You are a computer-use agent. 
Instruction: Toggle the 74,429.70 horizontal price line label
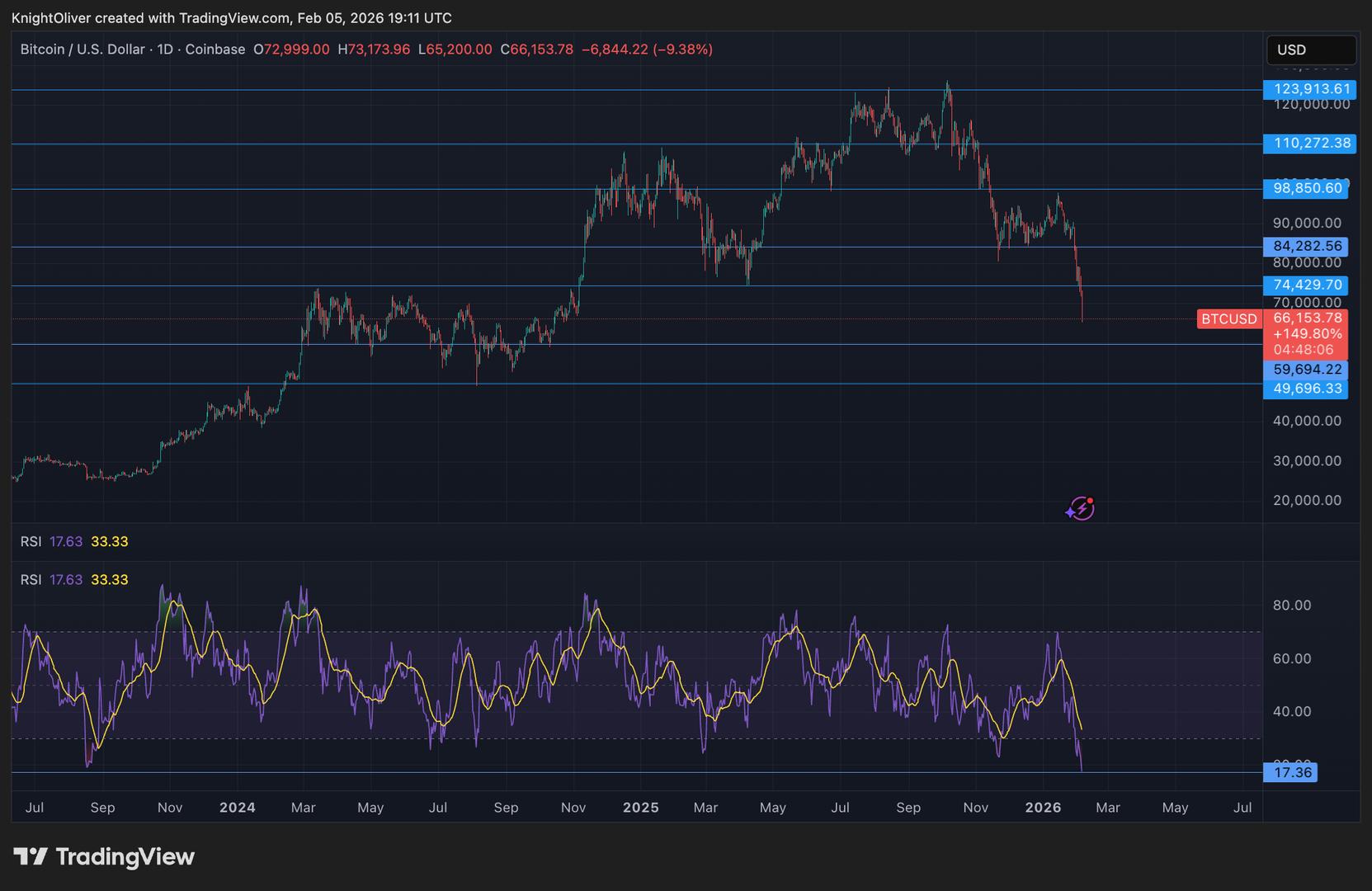point(1308,285)
